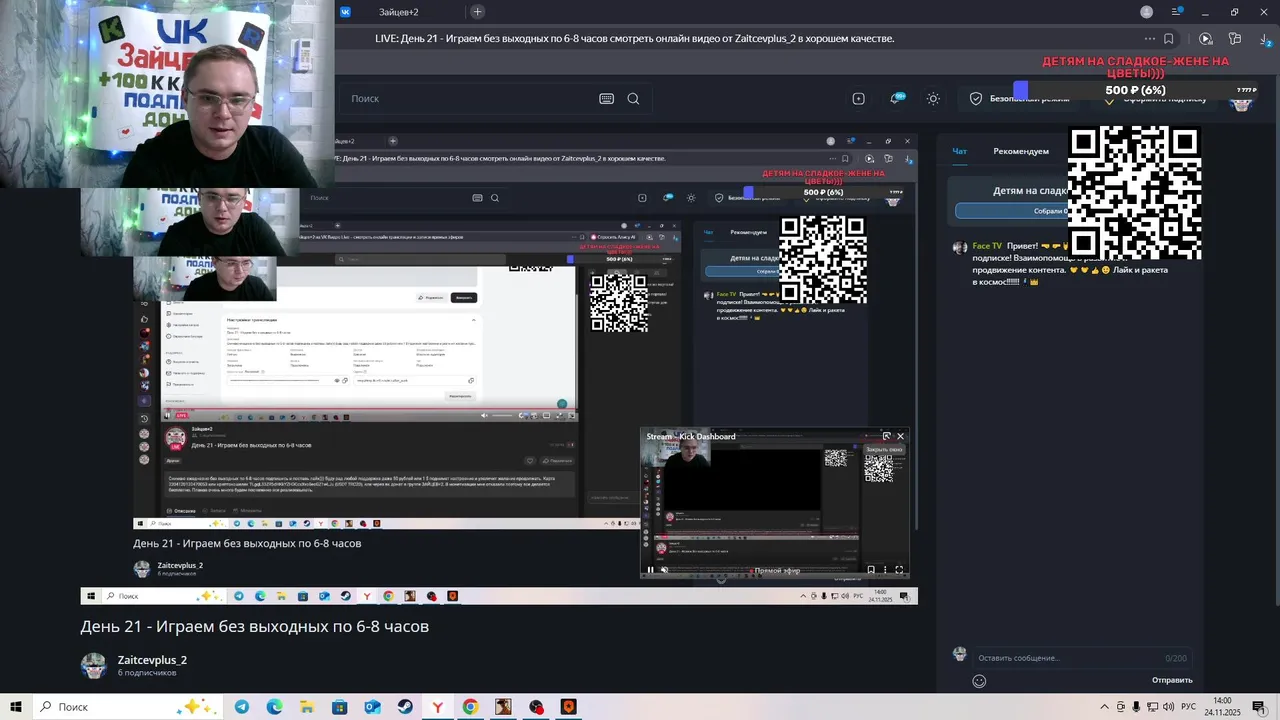Click the stream title День 21 below the player

(x=254, y=626)
